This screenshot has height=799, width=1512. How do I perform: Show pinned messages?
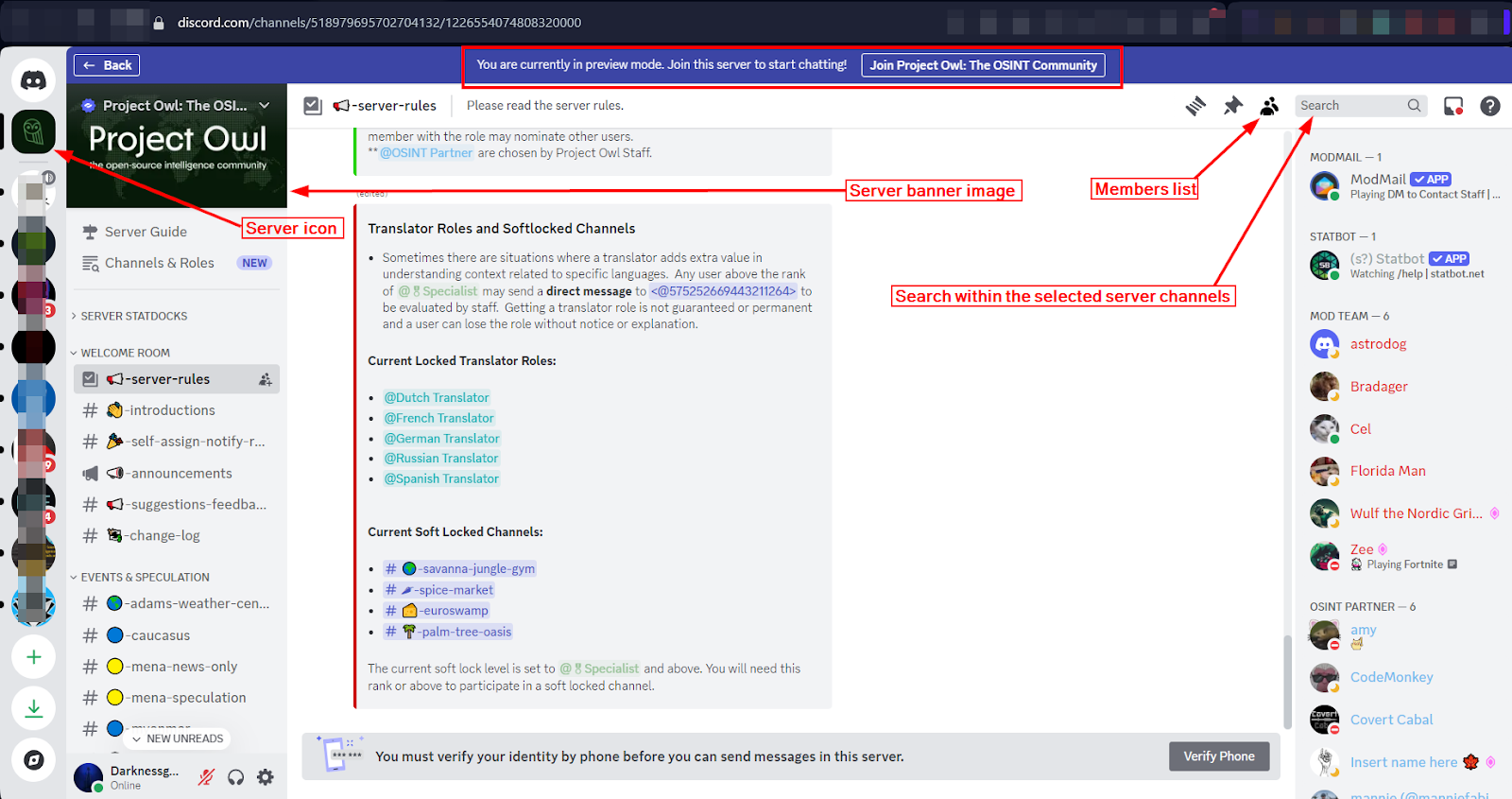point(1233,106)
